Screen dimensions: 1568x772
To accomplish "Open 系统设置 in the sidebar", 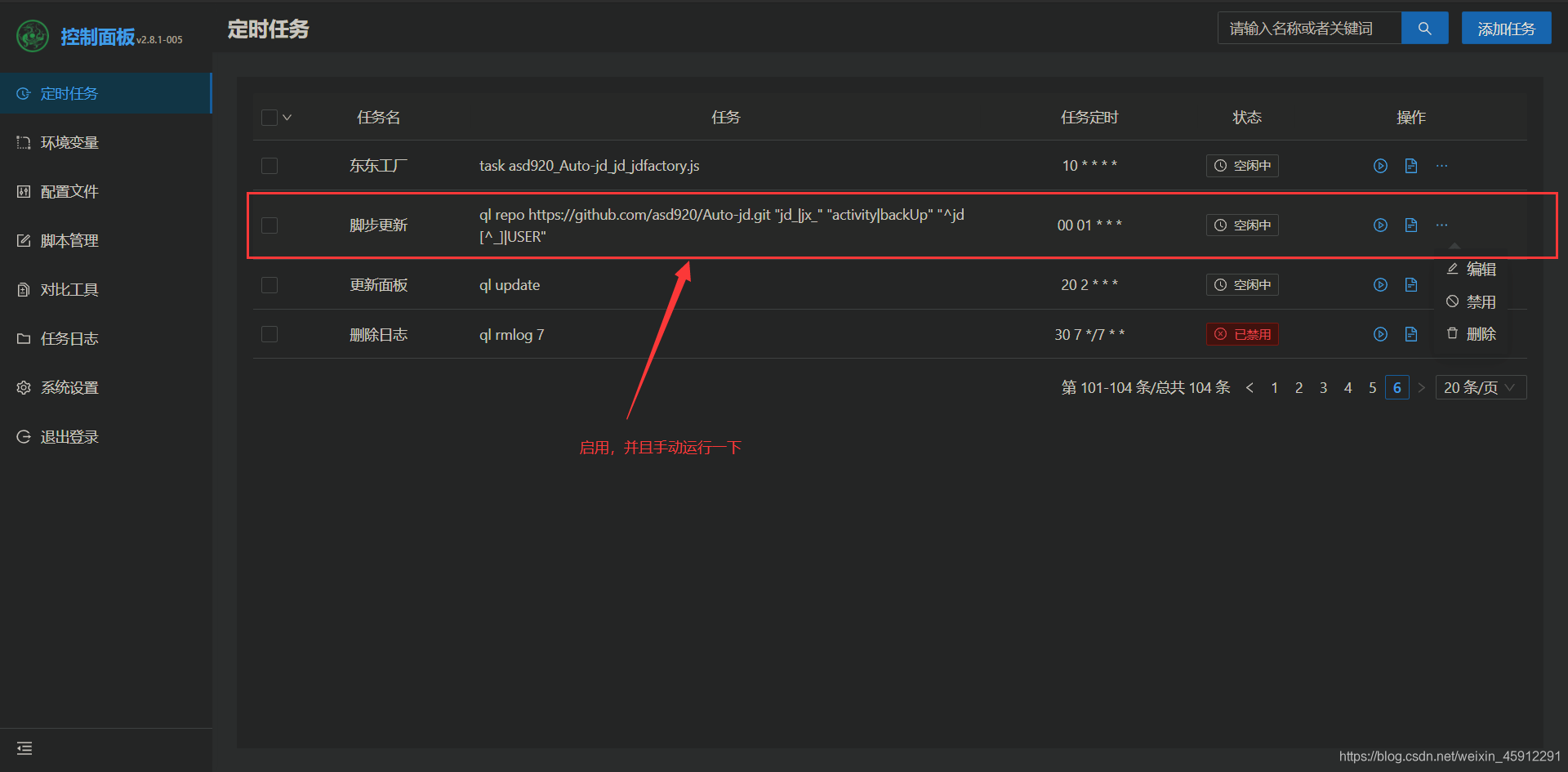I will pos(105,387).
